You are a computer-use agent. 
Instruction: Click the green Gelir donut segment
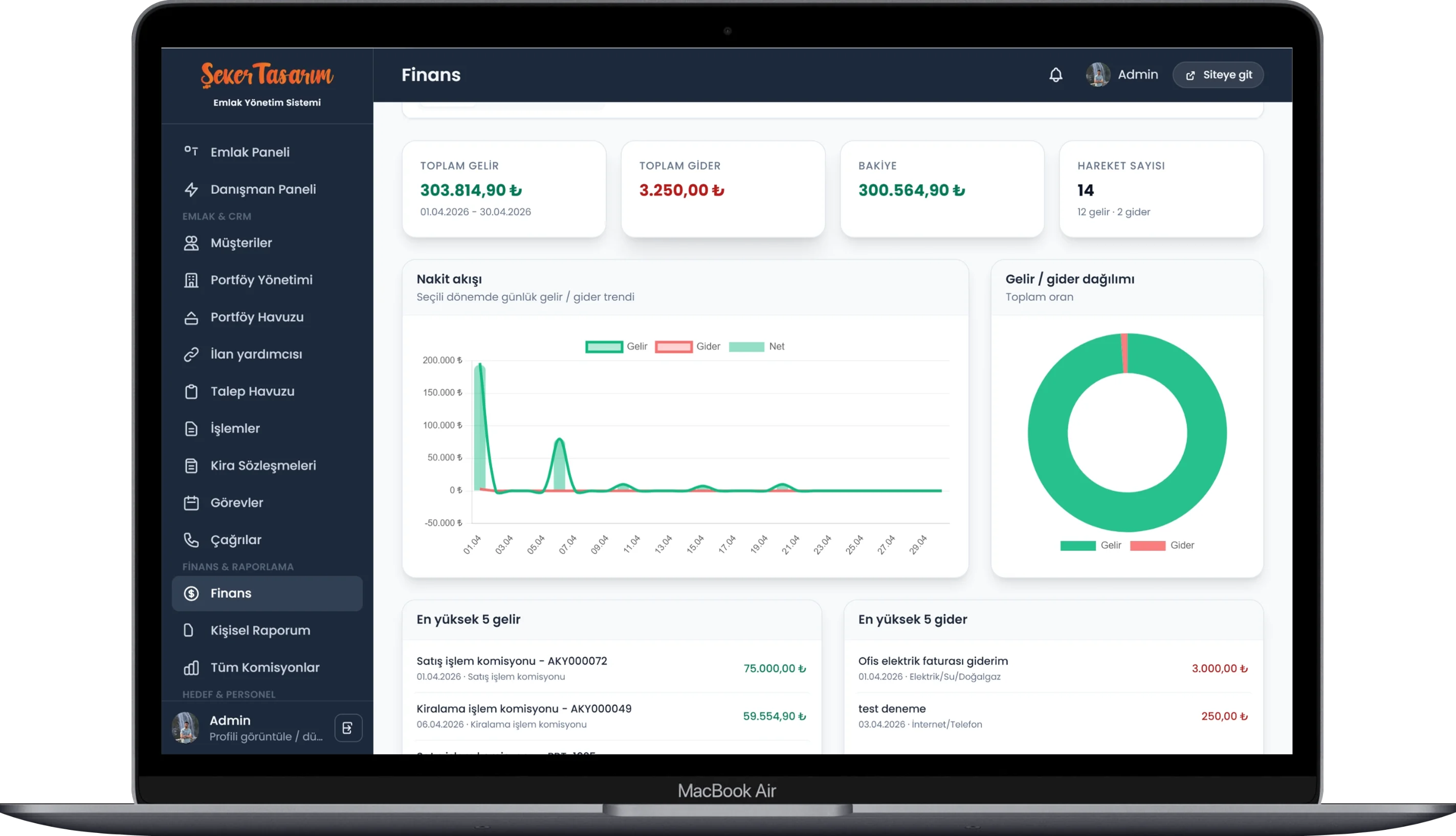pyautogui.click(x=1128, y=513)
